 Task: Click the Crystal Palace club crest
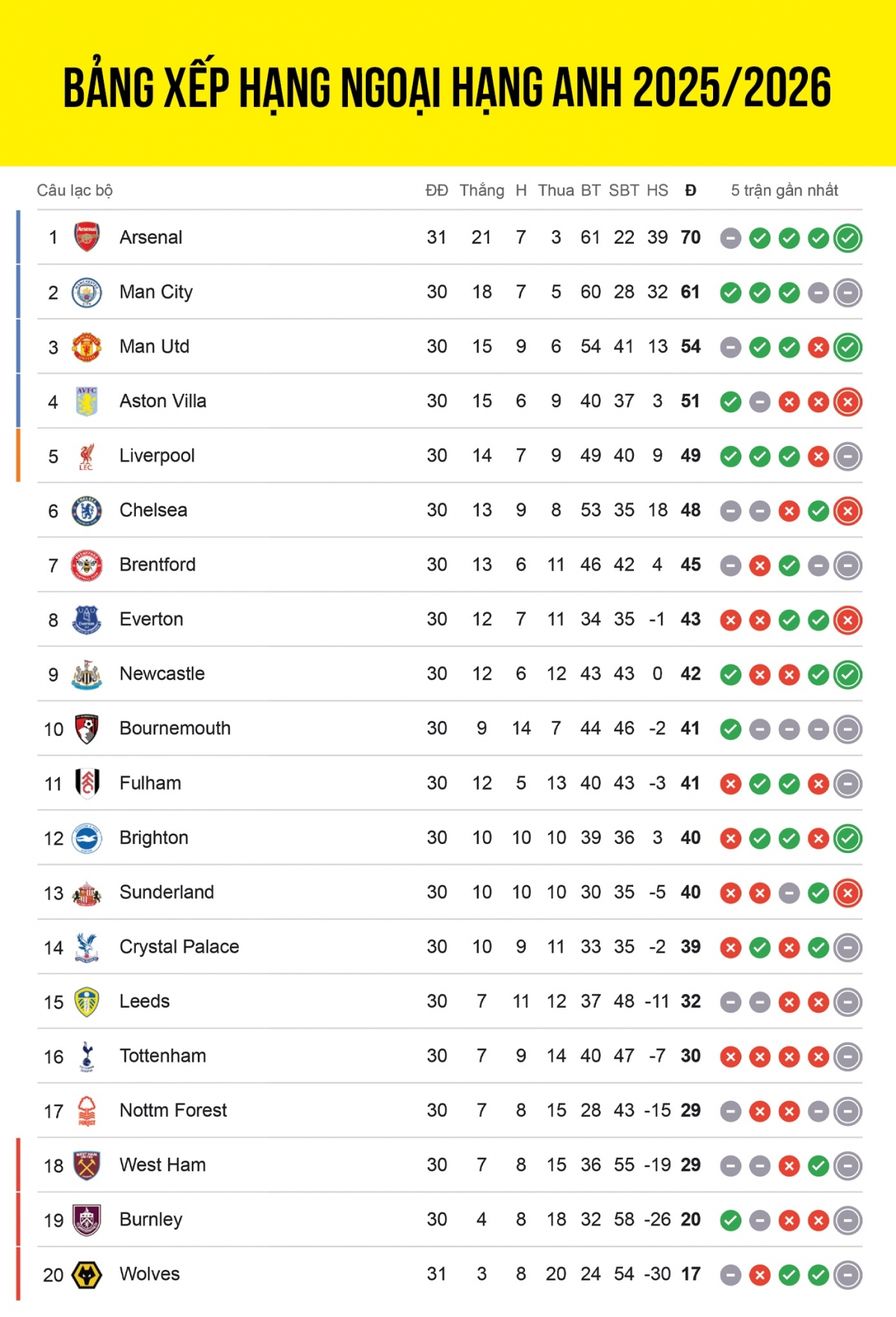click(x=87, y=947)
